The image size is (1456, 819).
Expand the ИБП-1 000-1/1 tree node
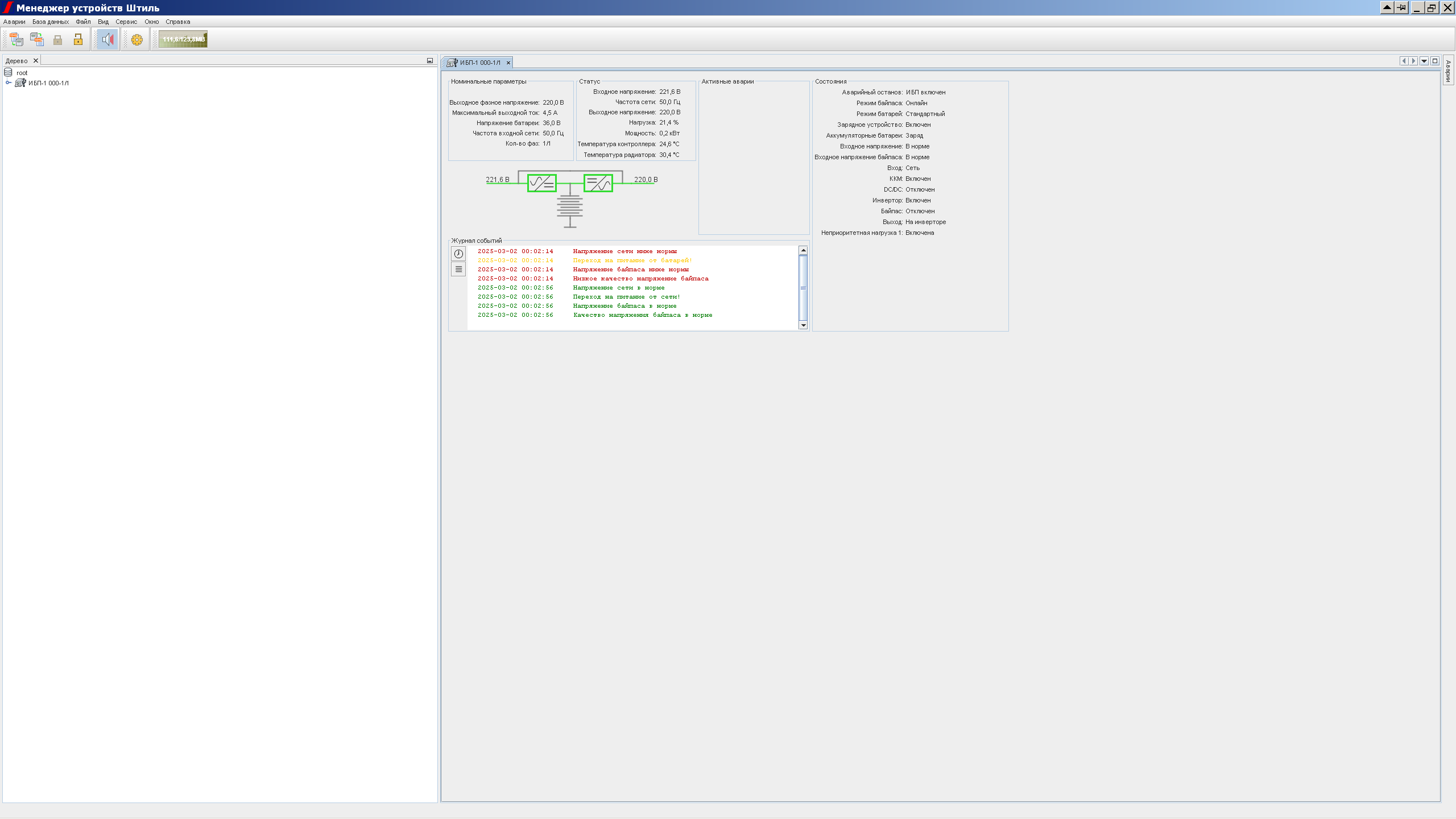point(9,83)
